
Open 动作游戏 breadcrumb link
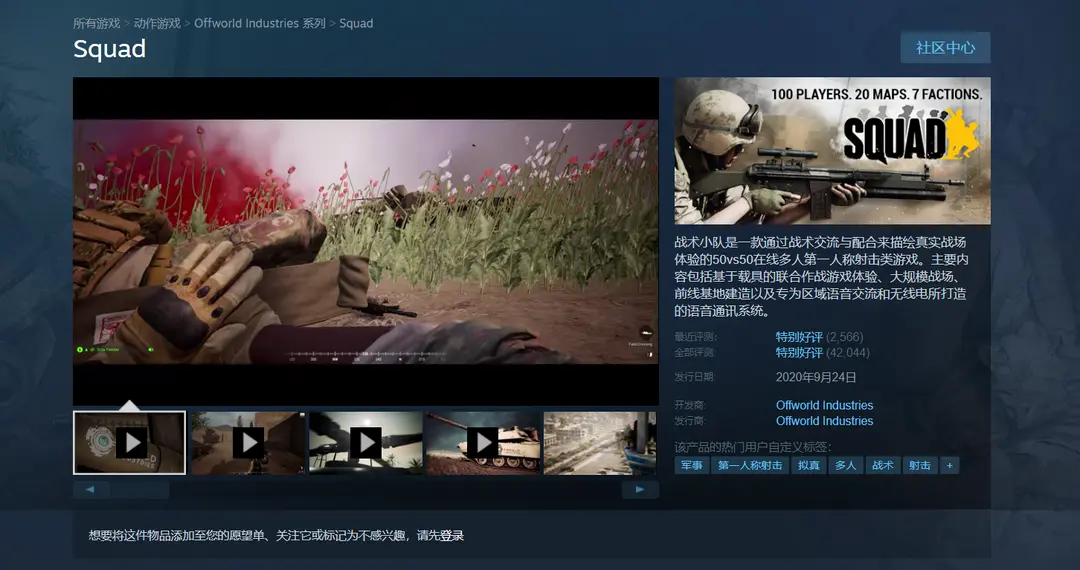click(x=157, y=23)
